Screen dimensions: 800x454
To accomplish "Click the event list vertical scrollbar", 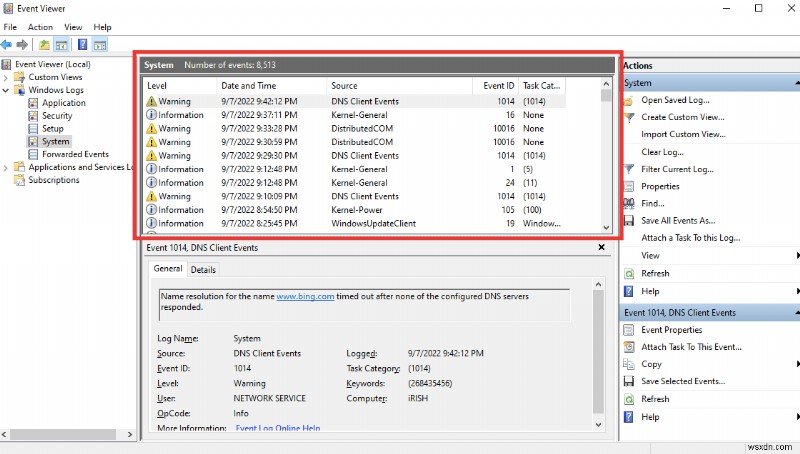I will click(x=606, y=160).
